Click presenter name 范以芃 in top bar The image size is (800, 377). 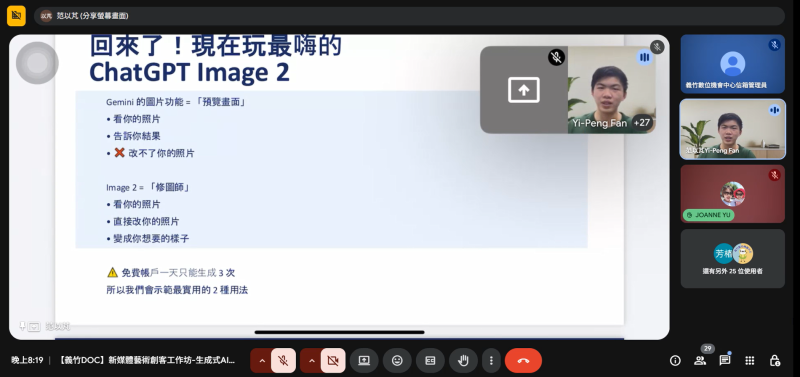(92, 16)
